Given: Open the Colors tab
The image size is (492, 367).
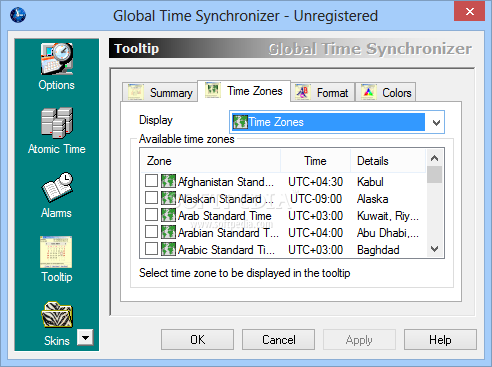Looking at the screenshot, I should 386,92.
